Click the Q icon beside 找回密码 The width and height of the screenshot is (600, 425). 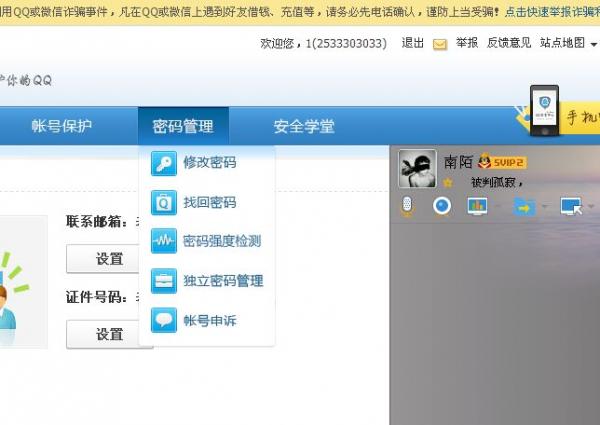click(164, 202)
